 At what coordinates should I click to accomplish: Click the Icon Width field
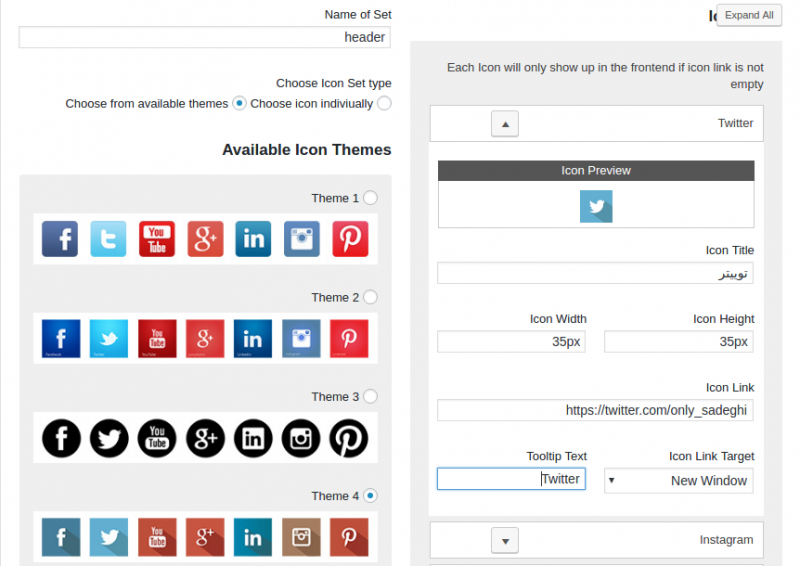click(x=511, y=341)
